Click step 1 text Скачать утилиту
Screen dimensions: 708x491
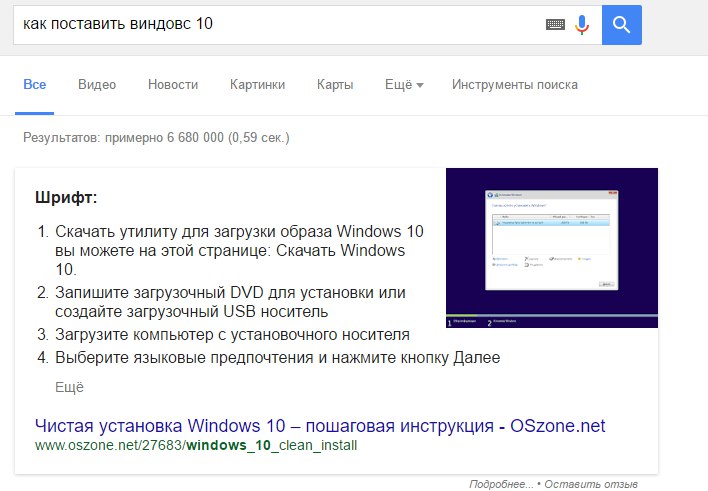click(x=239, y=250)
